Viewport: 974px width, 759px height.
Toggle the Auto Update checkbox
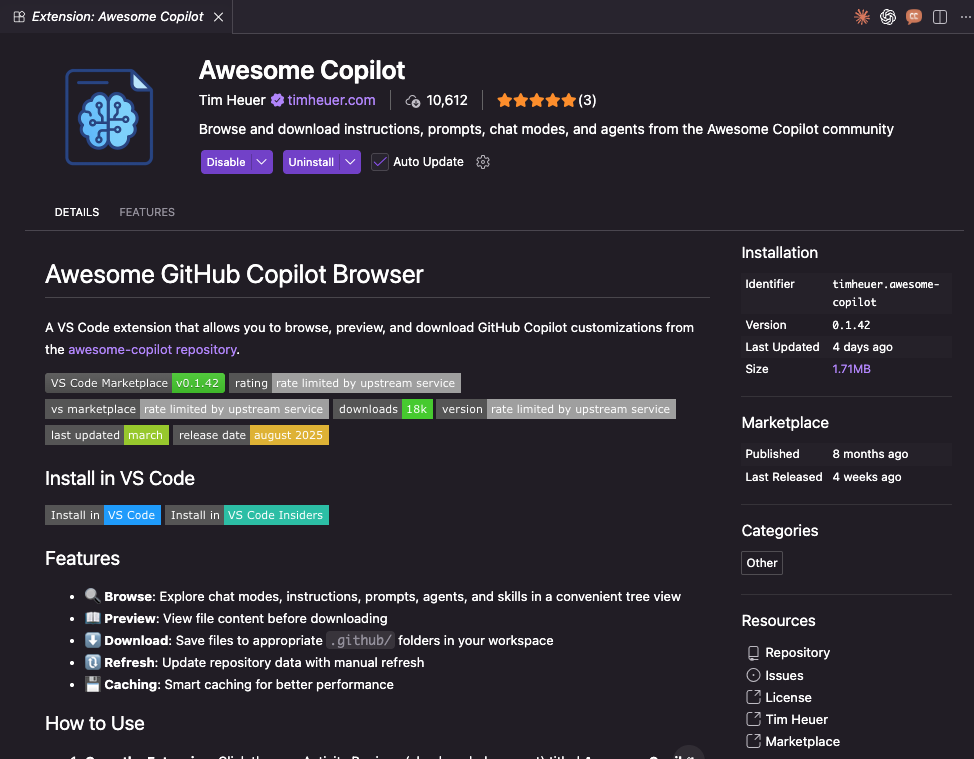(x=380, y=162)
